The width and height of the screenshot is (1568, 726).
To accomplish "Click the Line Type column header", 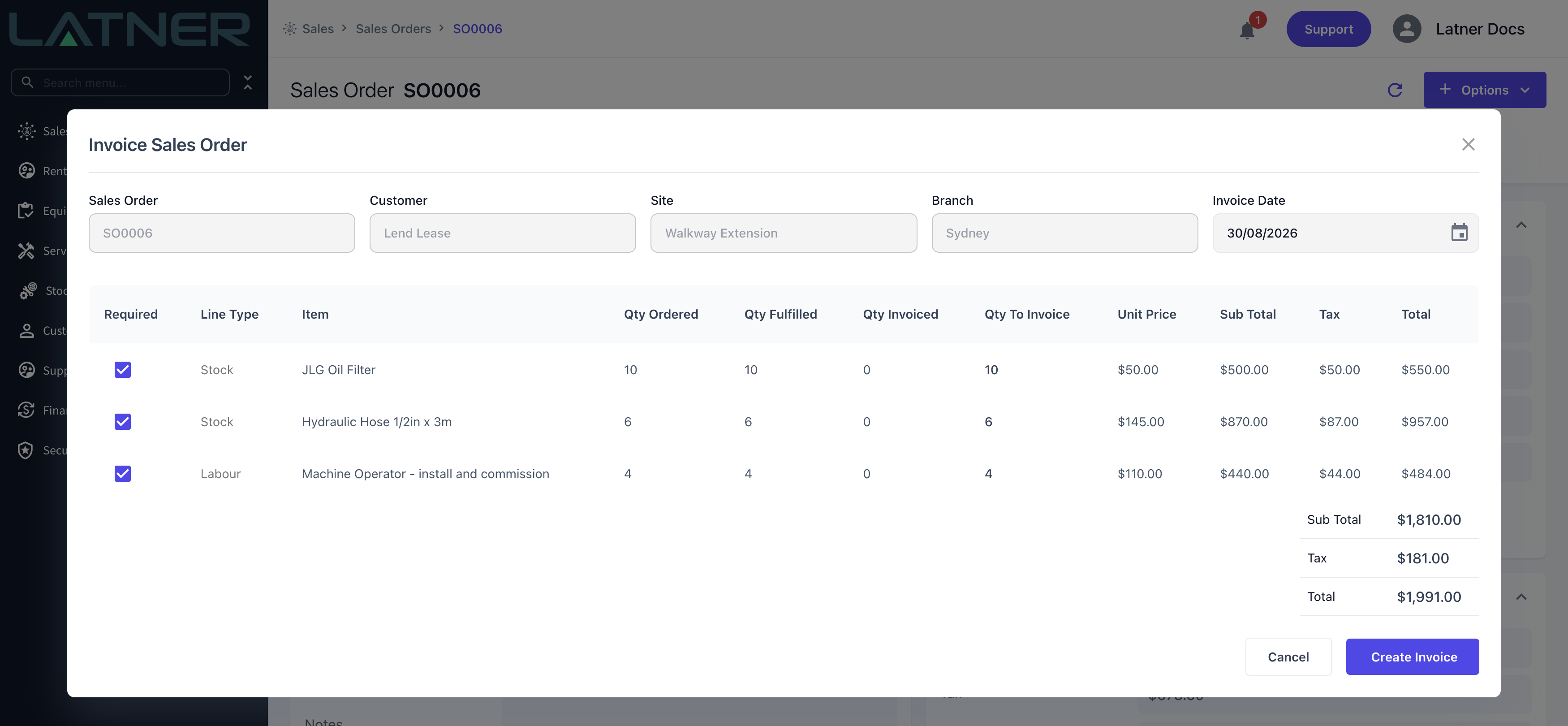I will click(x=229, y=314).
